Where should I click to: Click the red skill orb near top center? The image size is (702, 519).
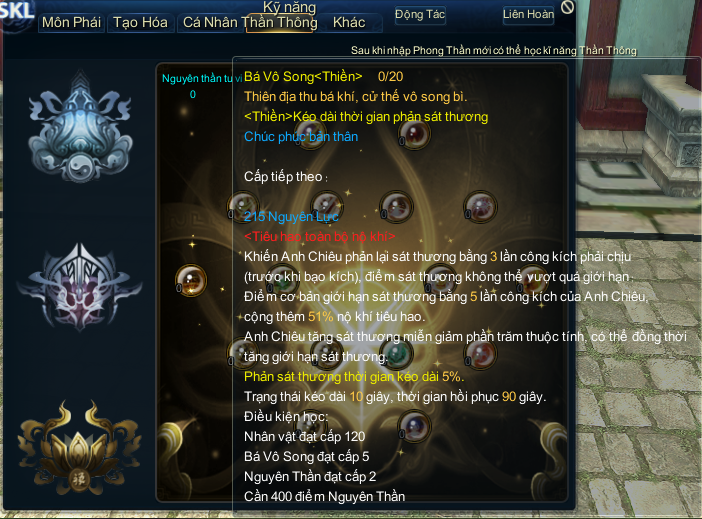click(415, 133)
